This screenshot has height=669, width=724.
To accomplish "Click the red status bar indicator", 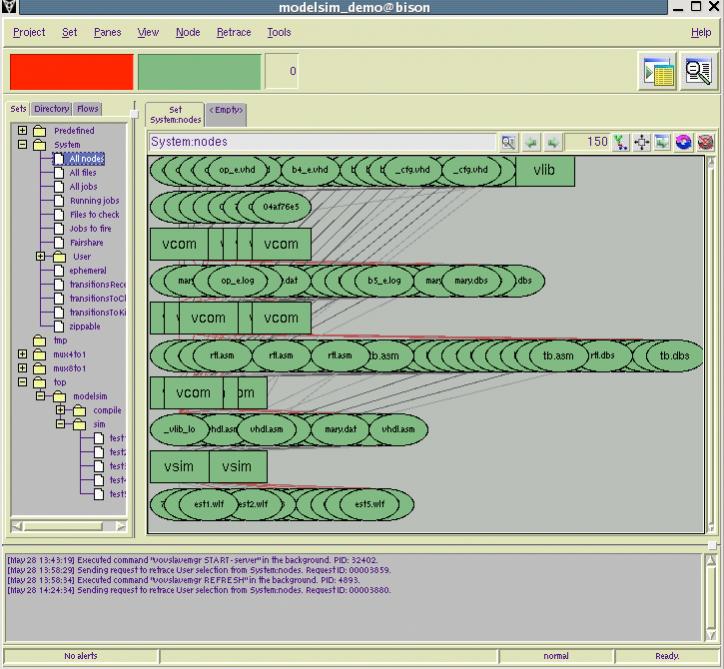I will (72, 72).
